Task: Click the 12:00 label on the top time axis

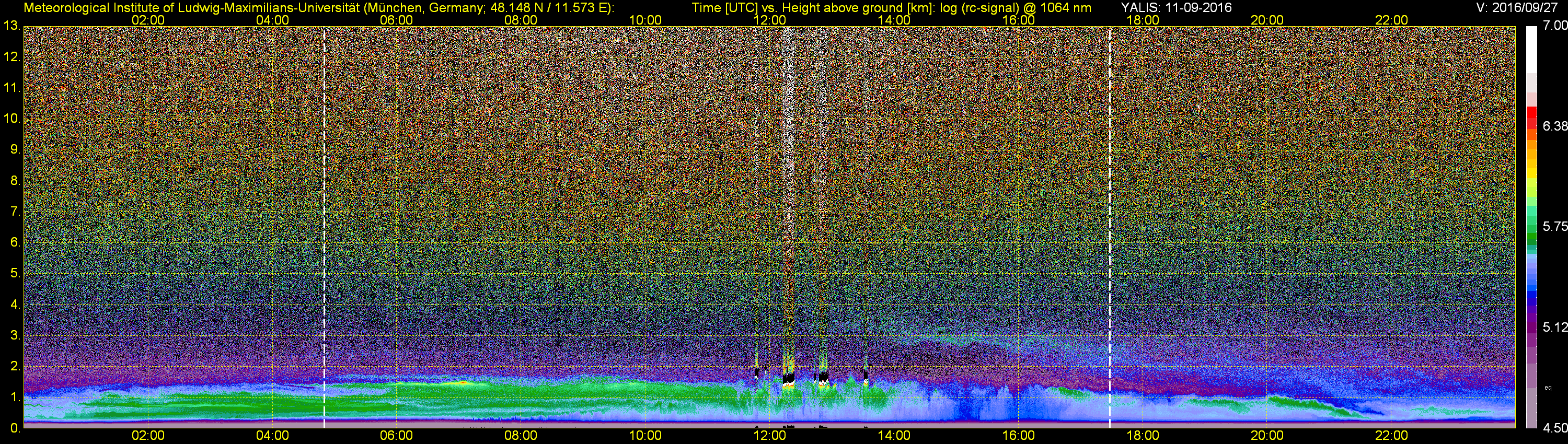Action: coord(769,20)
